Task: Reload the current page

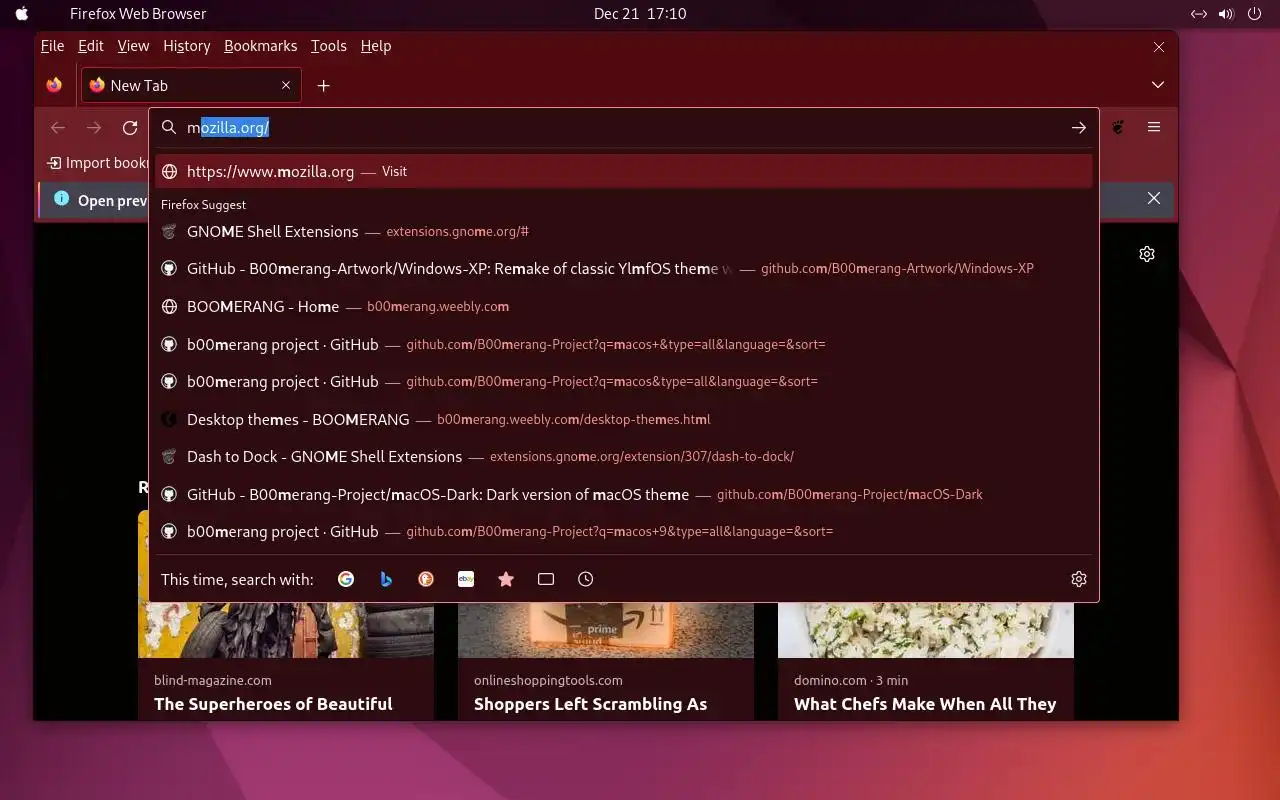Action: (x=130, y=128)
